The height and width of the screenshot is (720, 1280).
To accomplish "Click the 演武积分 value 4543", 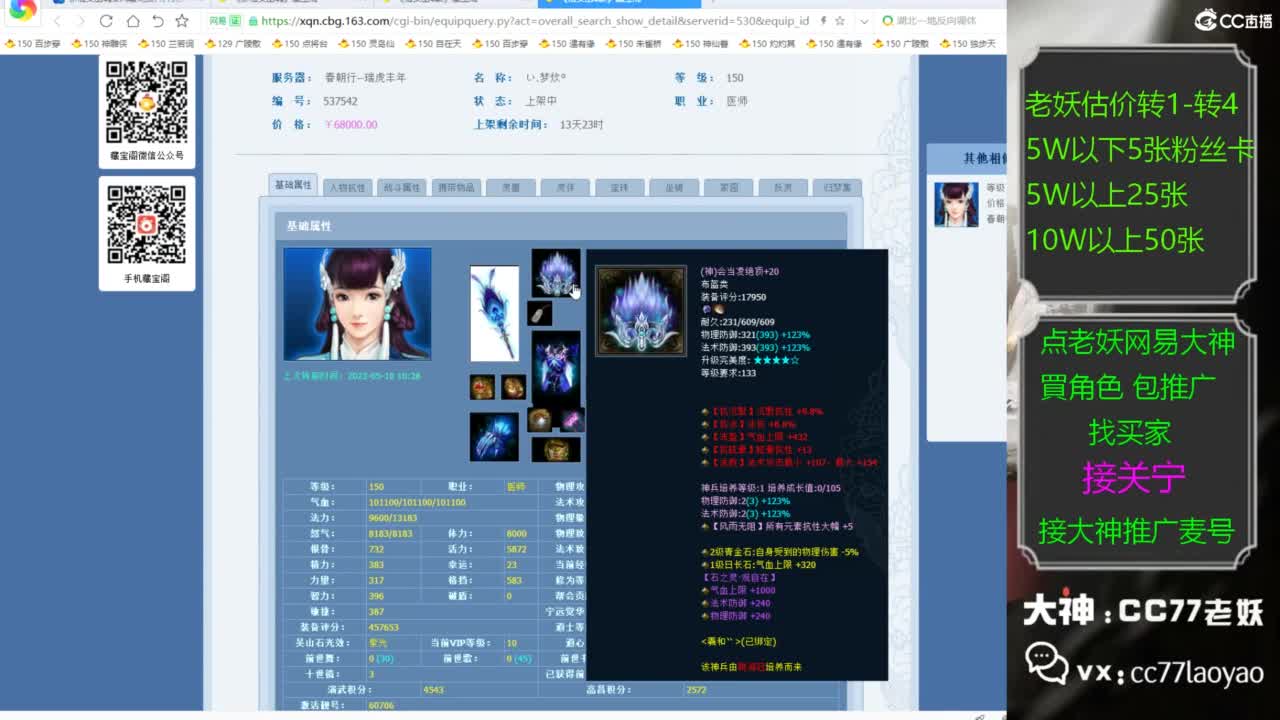I will click(x=434, y=690).
